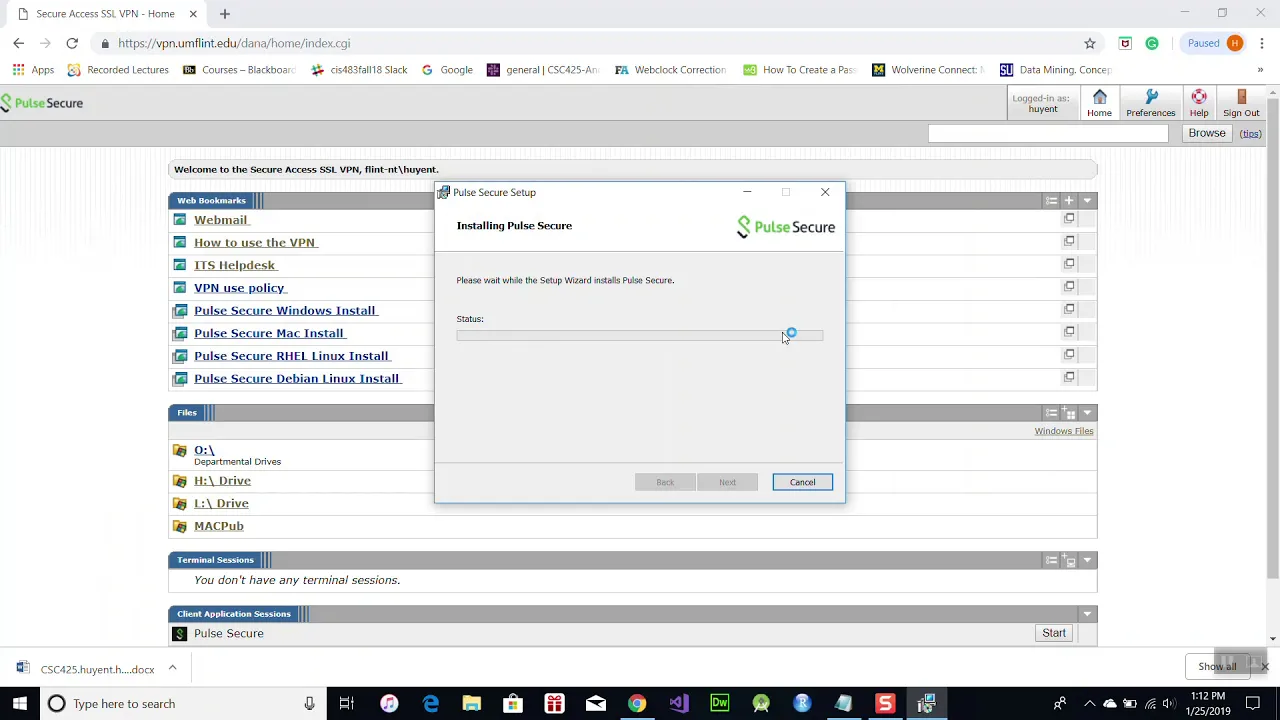Click the installation status progress bar
Image resolution: width=1280 pixels, height=720 pixels.
point(640,335)
